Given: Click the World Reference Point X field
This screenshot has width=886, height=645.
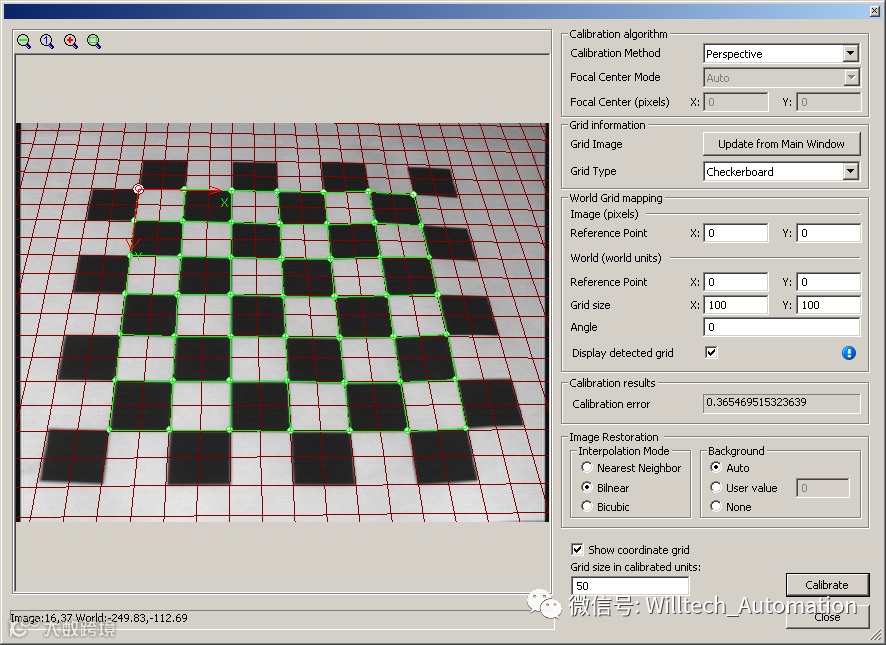Looking at the screenshot, I should pyautogui.click(x=736, y=282).
